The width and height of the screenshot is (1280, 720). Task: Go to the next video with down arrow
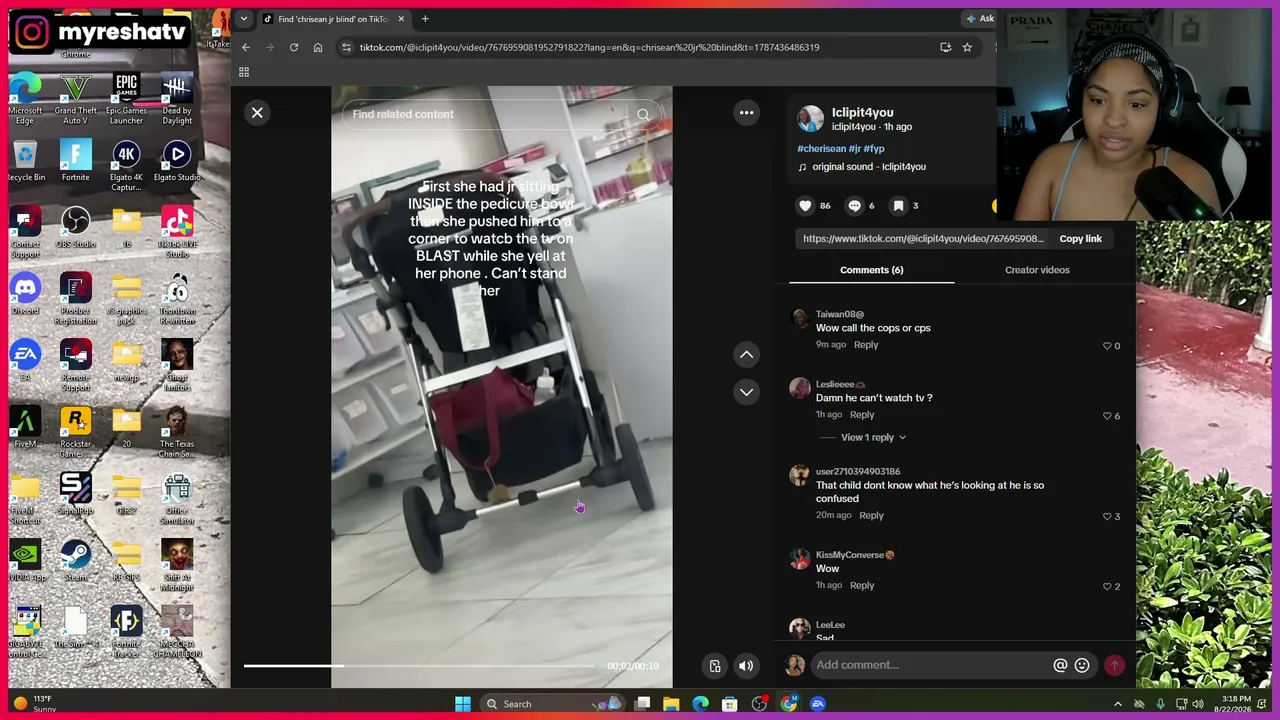pos(746,392)
